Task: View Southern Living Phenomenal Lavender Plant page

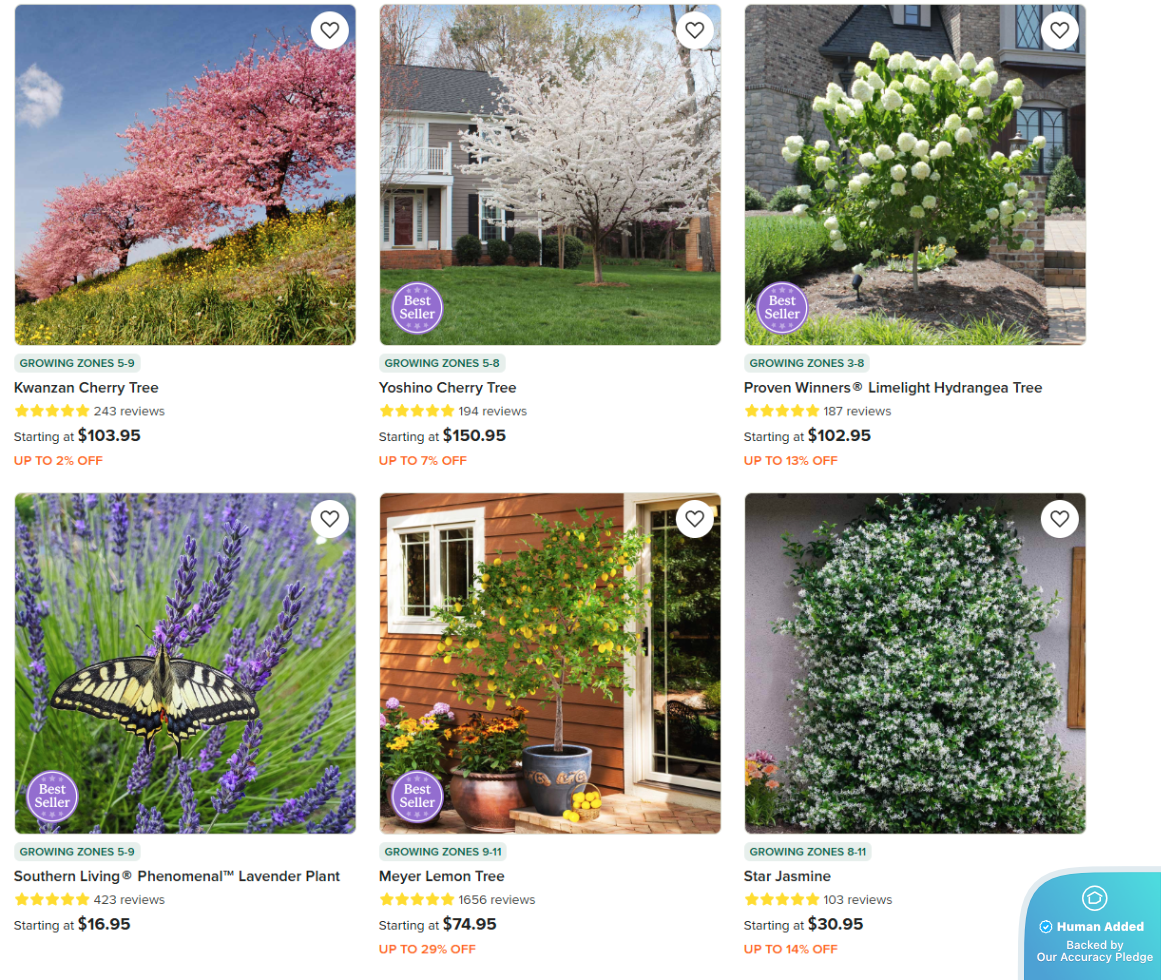Action: (176, 876)
